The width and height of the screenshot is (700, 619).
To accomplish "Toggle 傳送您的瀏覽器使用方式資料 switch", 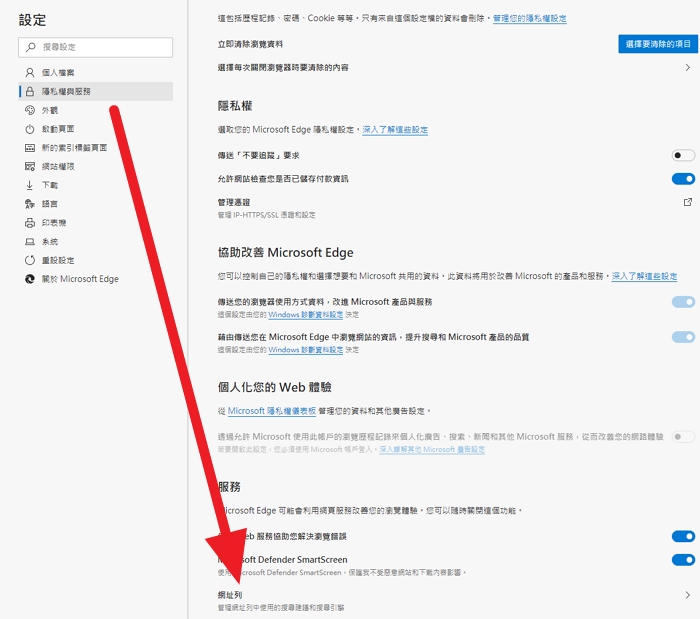I will pyautogui.click(x=683, y=302).
